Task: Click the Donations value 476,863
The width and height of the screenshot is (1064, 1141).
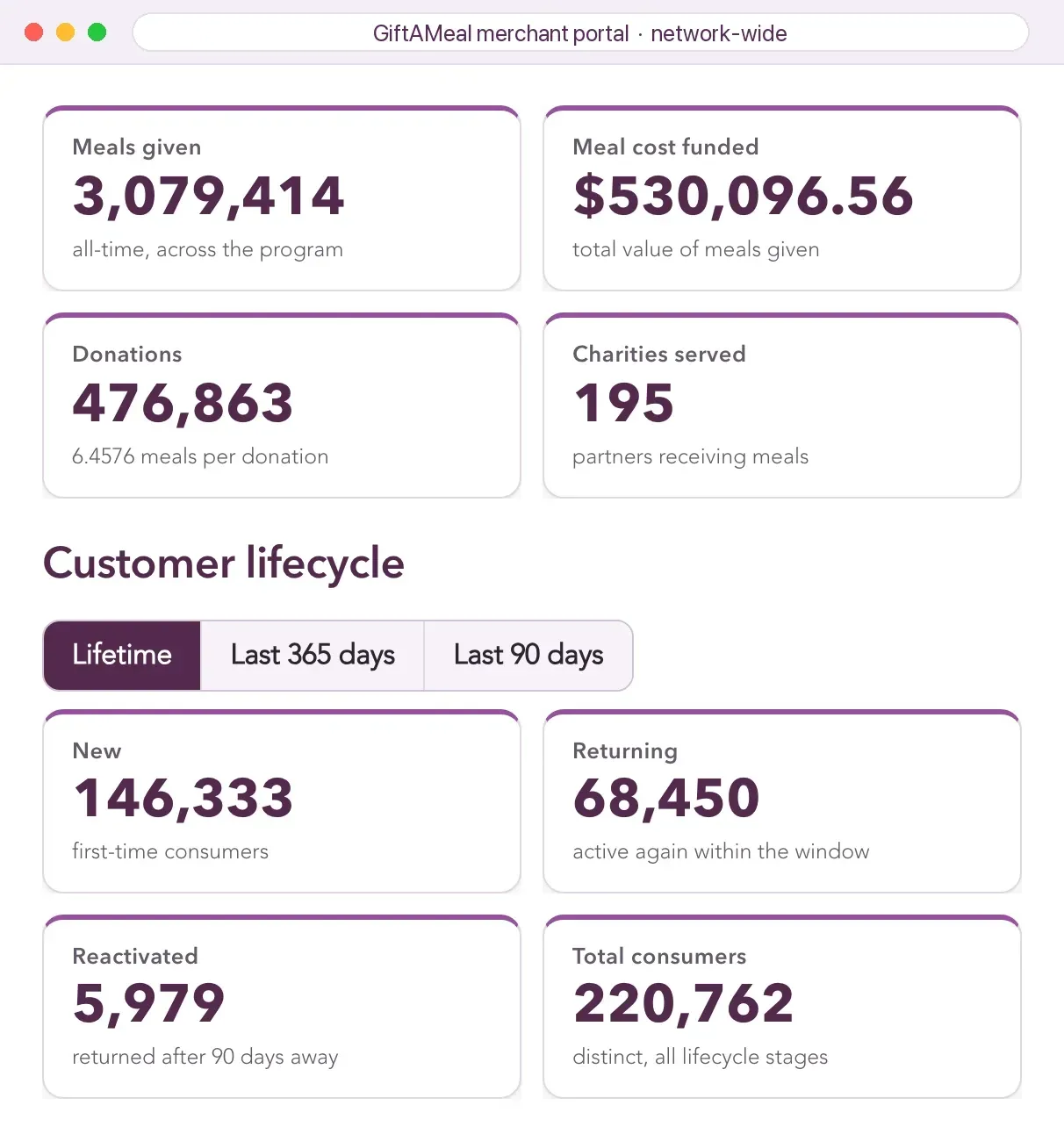Action: [x=183, y=404]
